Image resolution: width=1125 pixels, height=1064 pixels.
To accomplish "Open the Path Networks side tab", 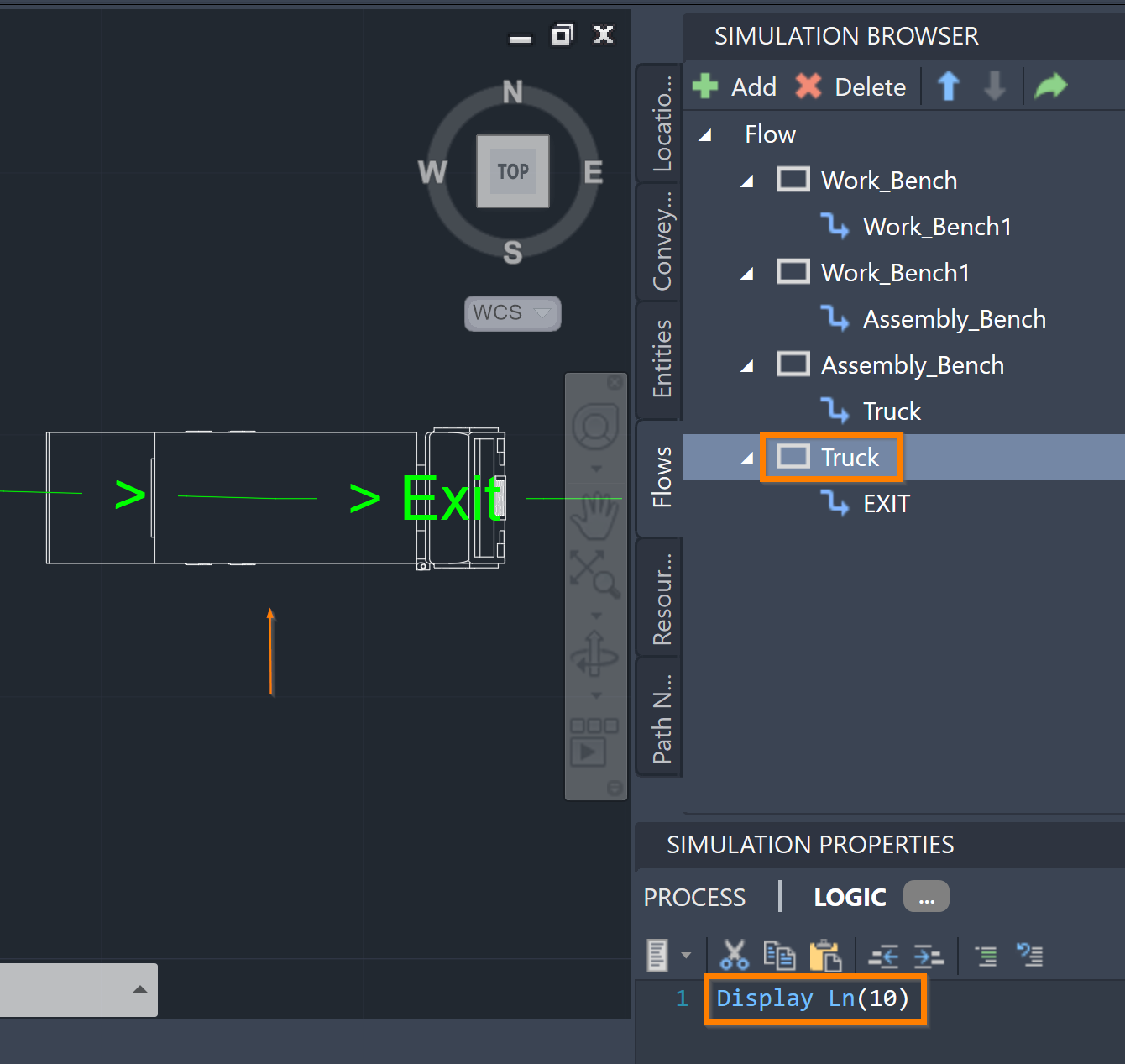I will pos(661,717).
